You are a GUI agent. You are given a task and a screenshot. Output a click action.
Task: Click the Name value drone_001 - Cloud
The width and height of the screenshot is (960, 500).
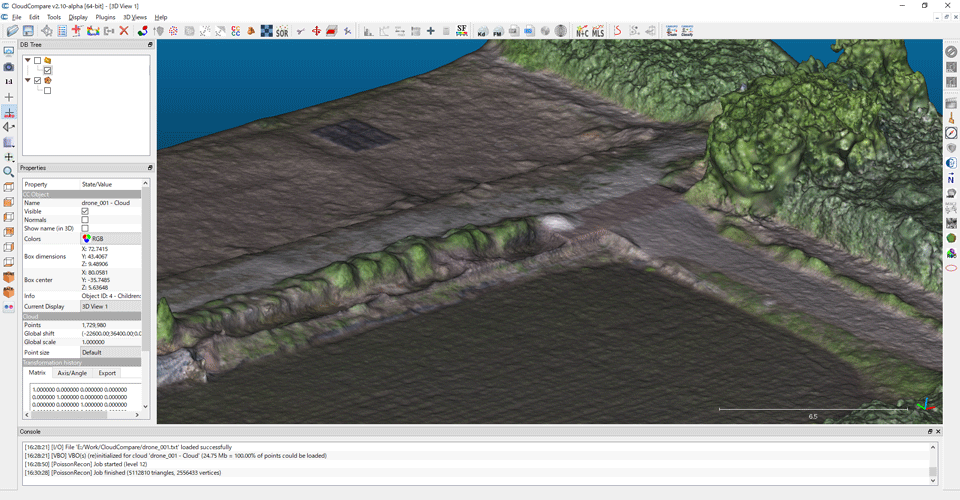pos(105,203)
